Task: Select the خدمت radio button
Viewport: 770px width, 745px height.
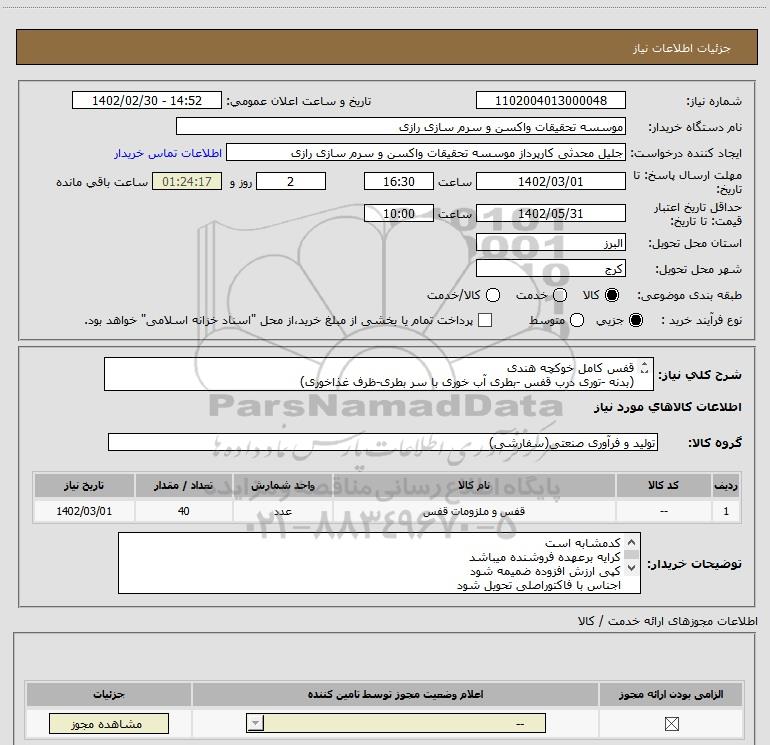Action: pos(560,295)
